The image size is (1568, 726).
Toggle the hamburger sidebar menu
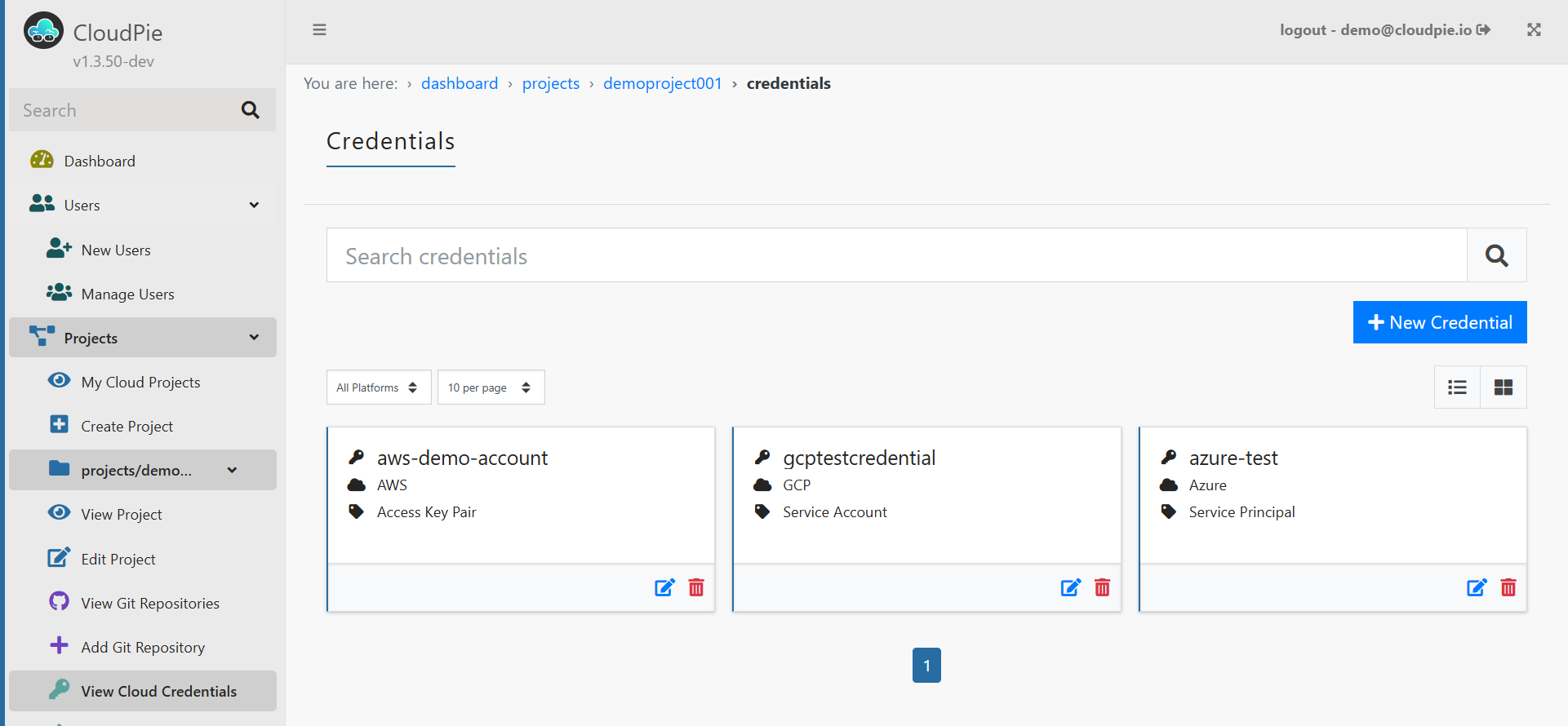[319, 30]
